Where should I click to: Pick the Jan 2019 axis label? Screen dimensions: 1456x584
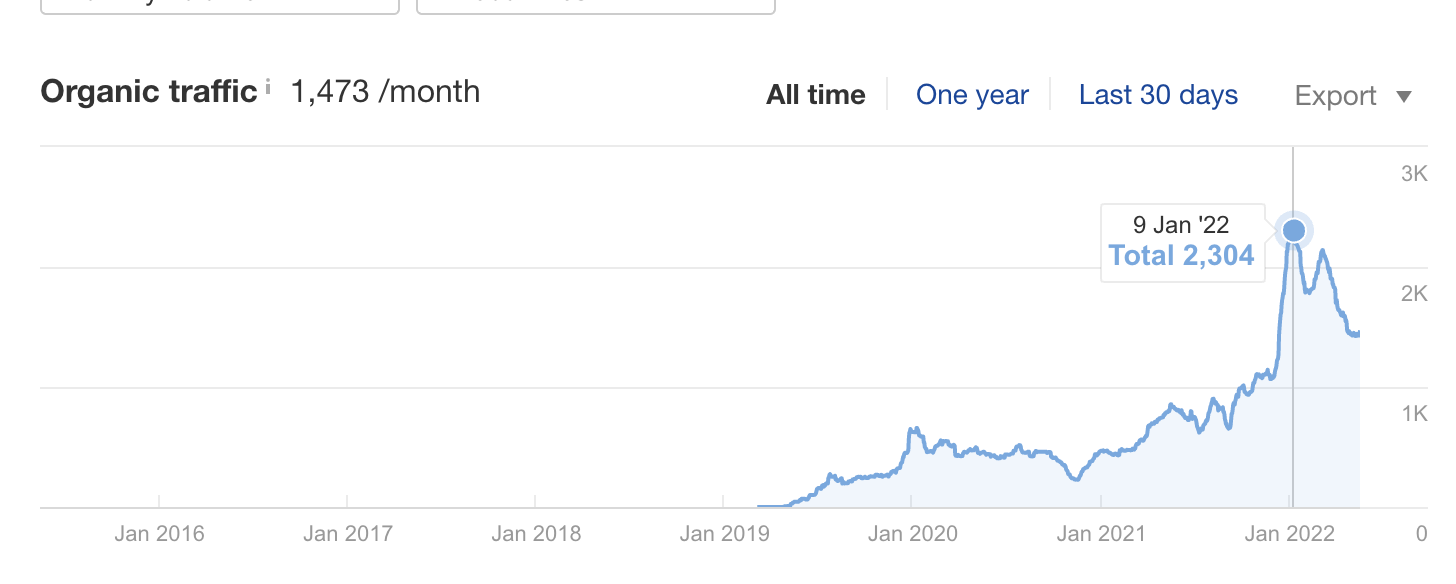724,534
